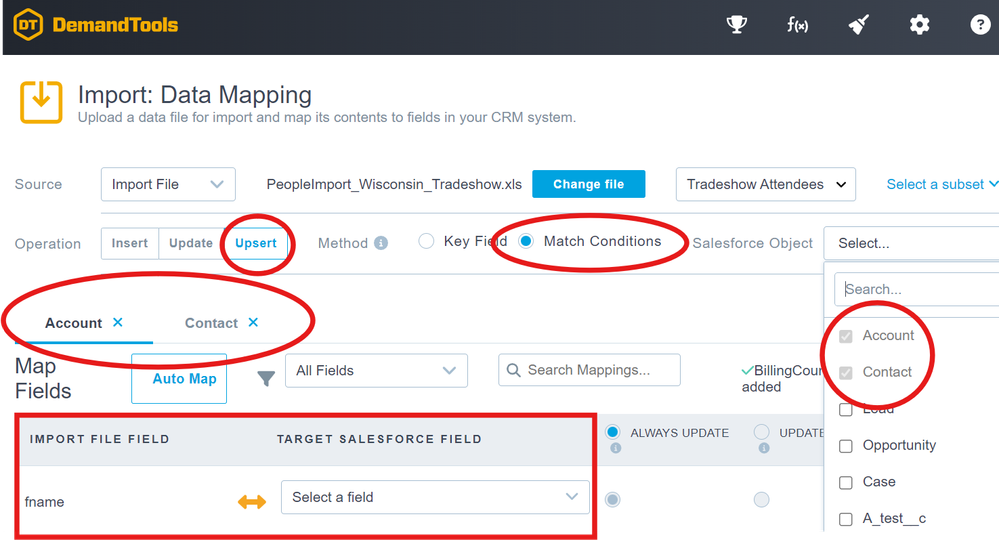Open the All Fields filter dropdown
Screen dimensions: 999x540
(376, 370)
